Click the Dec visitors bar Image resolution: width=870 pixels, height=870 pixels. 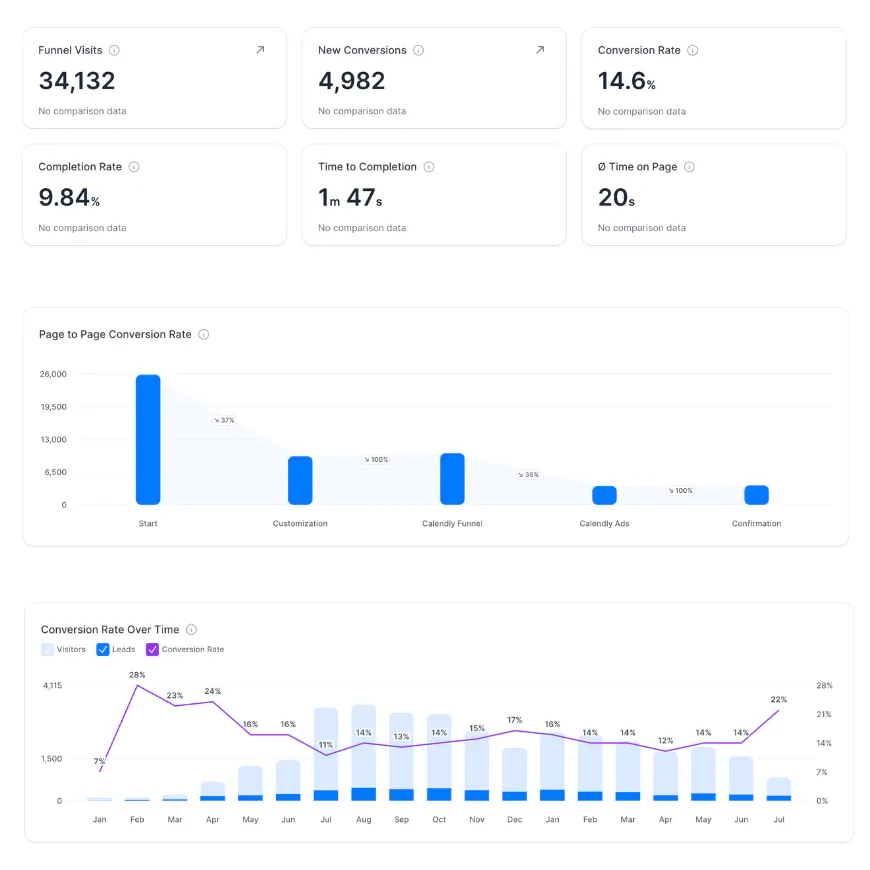514,770
